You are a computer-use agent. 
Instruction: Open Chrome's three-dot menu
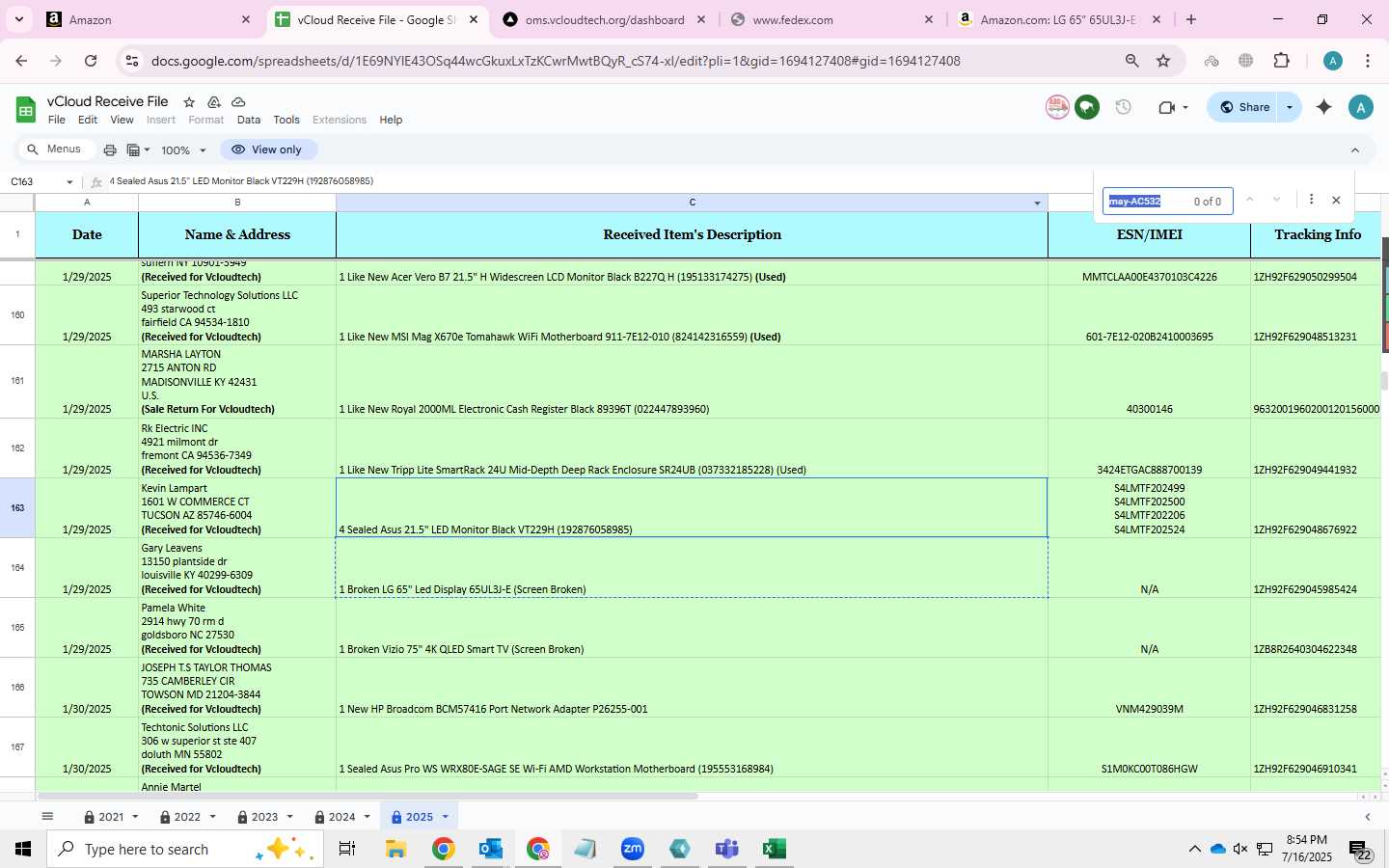[1367, 61]
